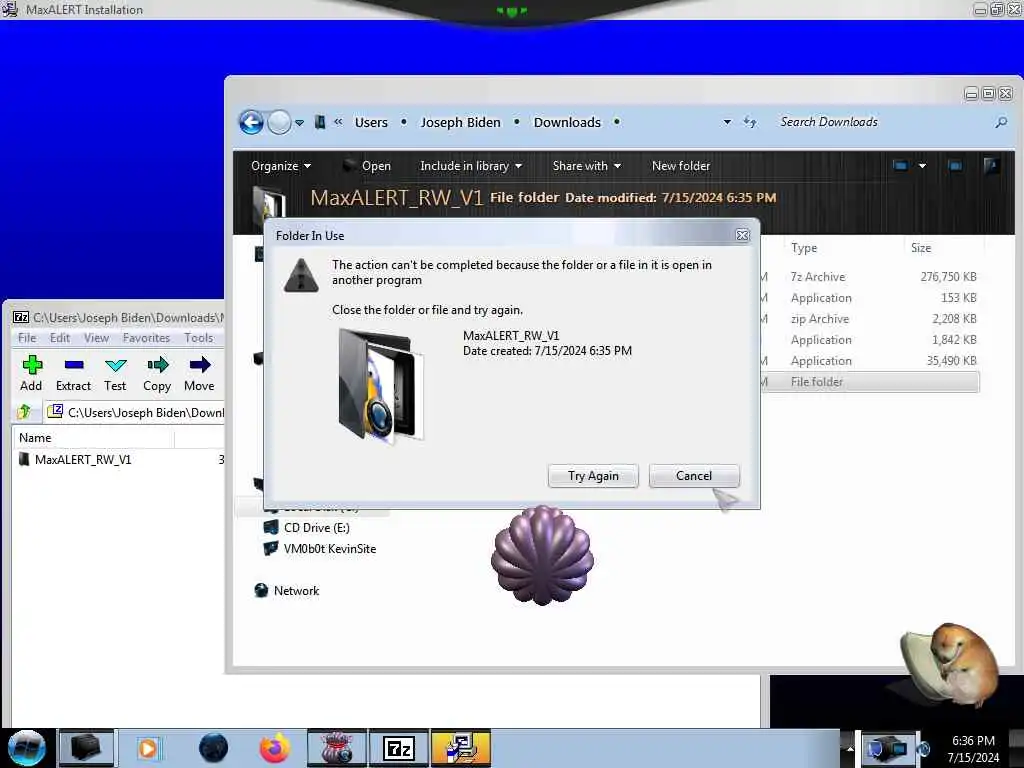Click Open in Explorer toolbar
The image size is (1024, 768).
[368, 166]
